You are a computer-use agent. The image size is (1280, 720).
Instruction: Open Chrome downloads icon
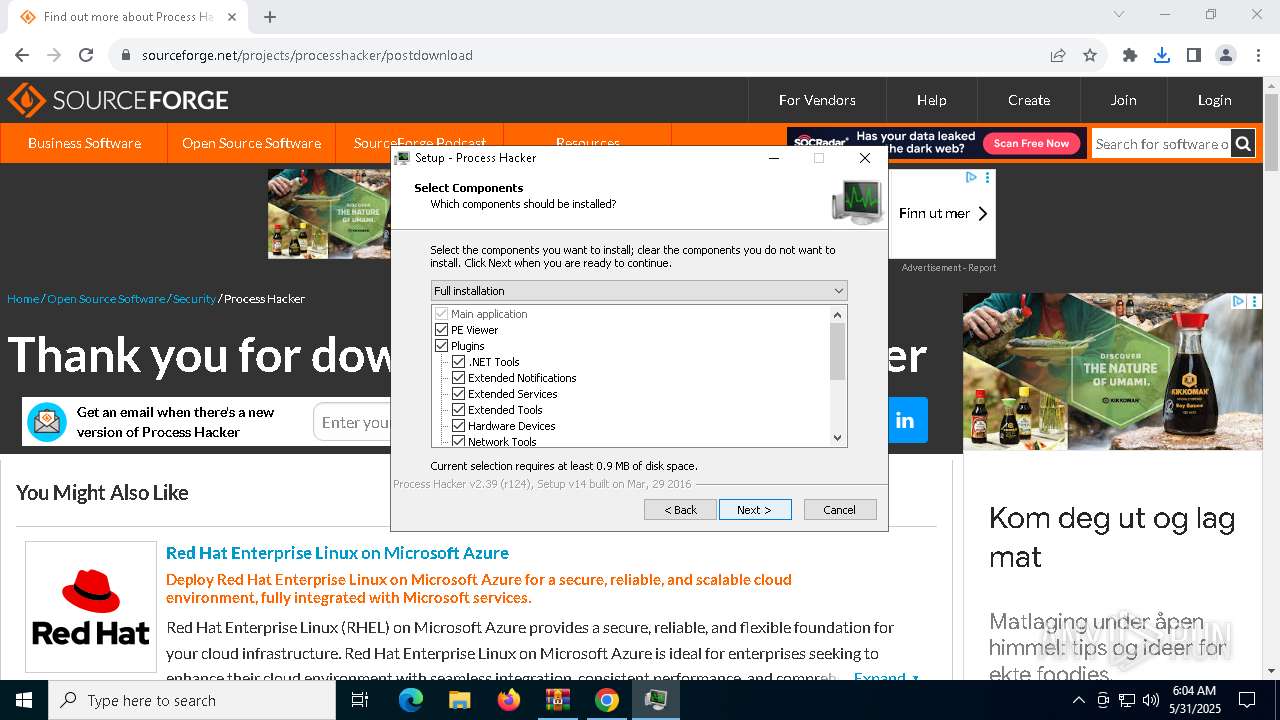tap(1162, 55)
